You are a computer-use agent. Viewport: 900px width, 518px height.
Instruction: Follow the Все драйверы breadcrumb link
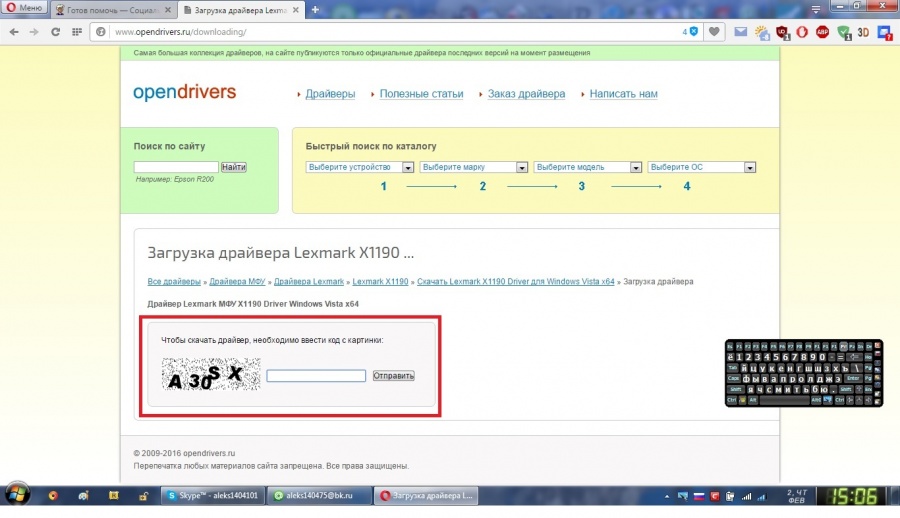click(x=174, y=281)
